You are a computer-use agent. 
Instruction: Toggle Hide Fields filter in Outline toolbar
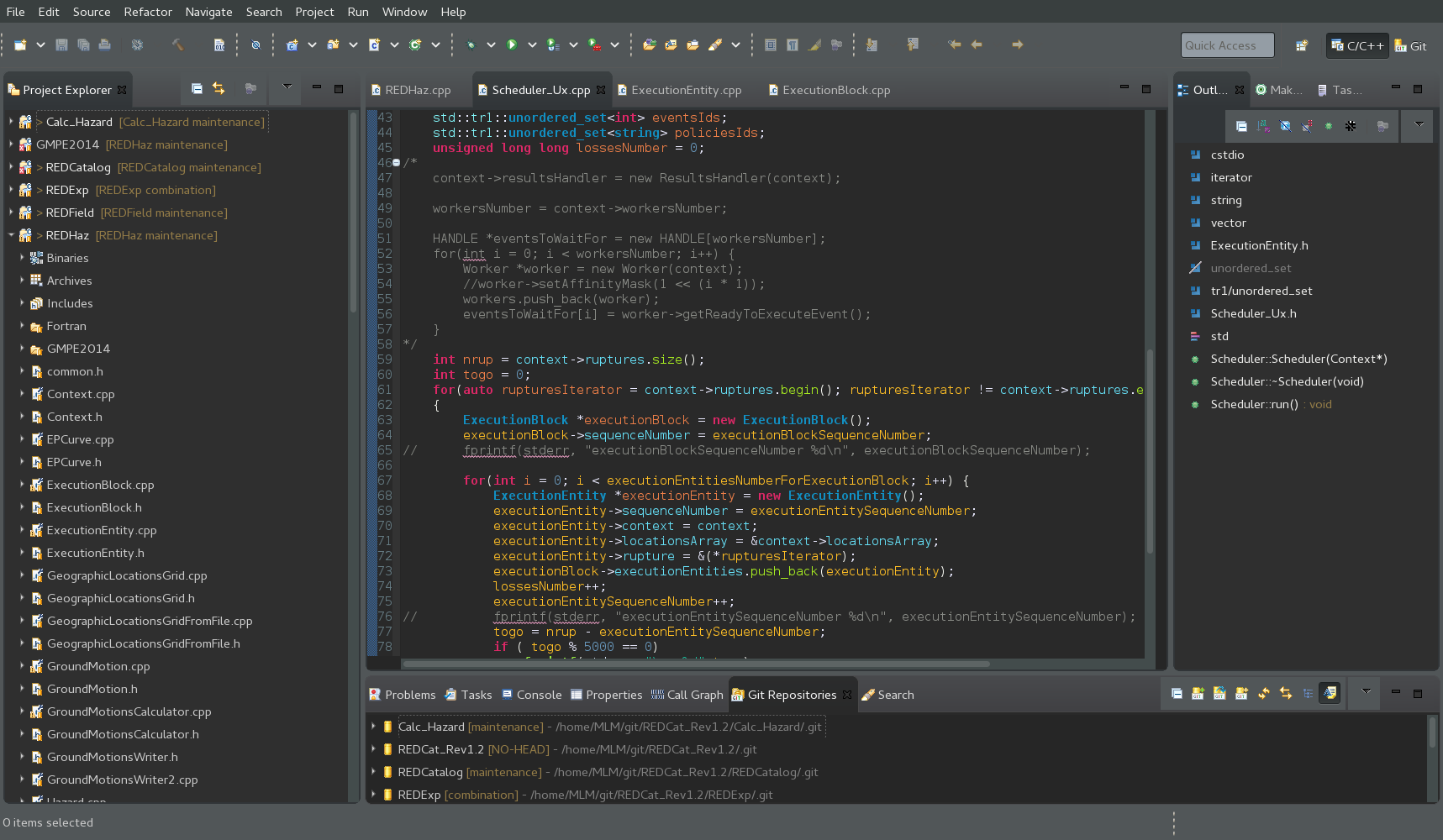coord(1285,126)
